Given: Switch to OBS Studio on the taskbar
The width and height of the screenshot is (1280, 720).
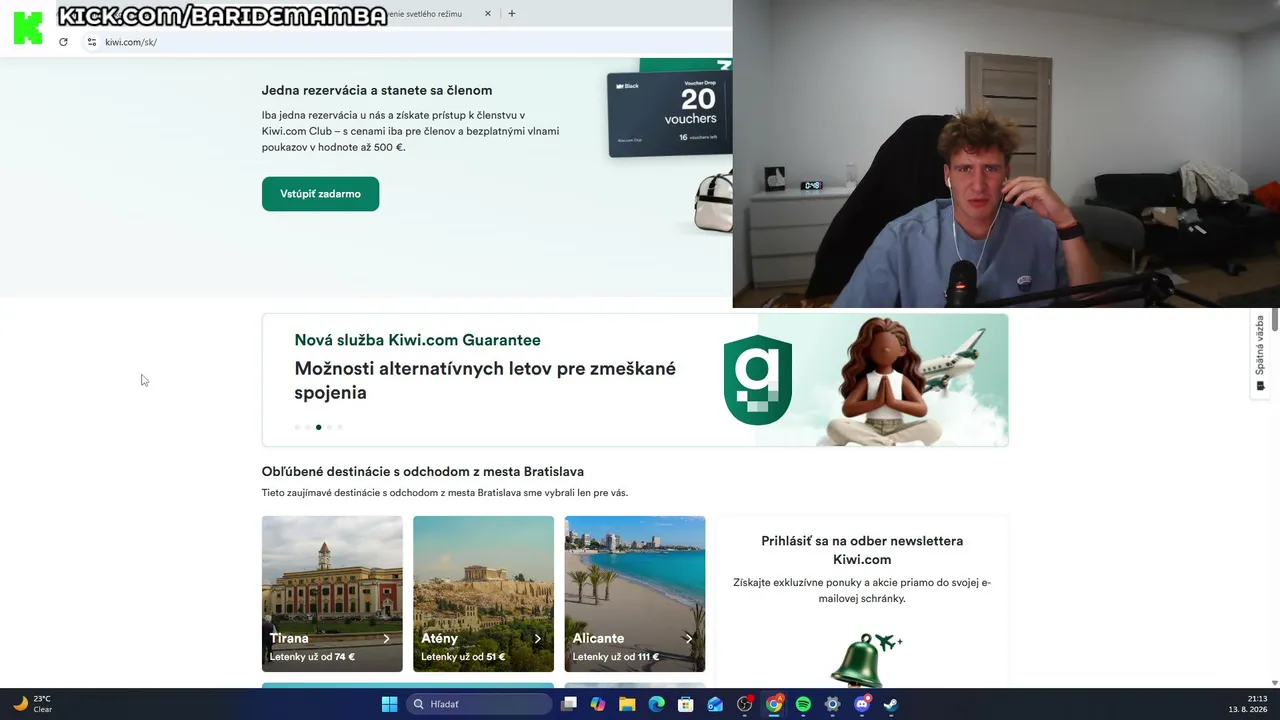Looking at the screenshot, I should coord(745,704).
